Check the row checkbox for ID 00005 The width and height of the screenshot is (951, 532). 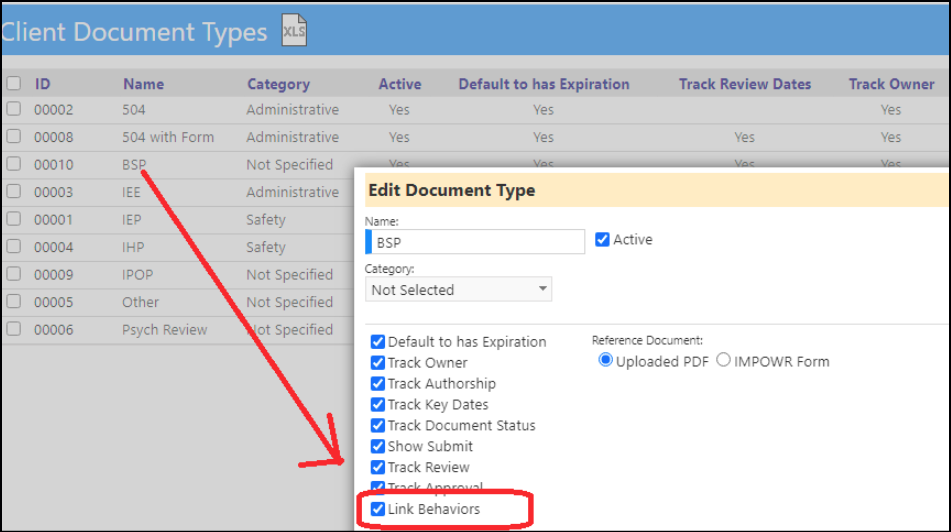click(x=13, y=301)
